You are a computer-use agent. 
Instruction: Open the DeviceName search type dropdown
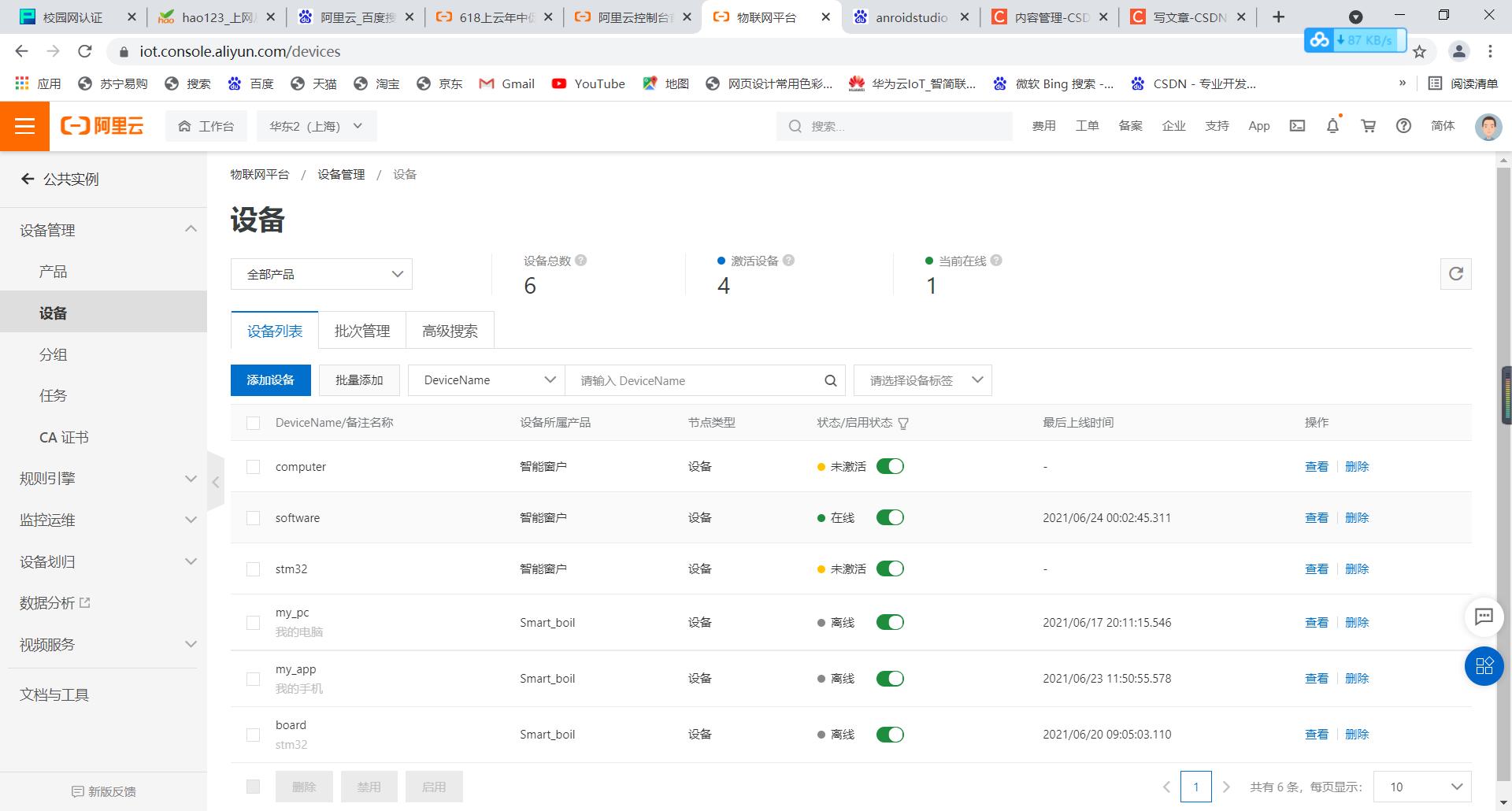[487, 380]
